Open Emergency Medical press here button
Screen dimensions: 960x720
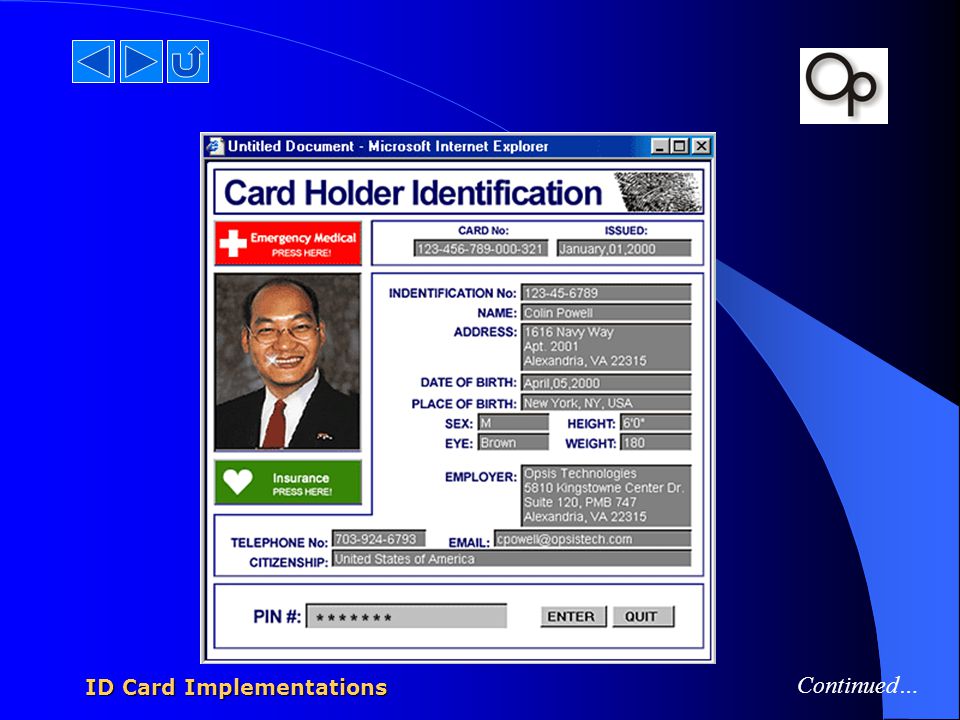coord(288,243)
